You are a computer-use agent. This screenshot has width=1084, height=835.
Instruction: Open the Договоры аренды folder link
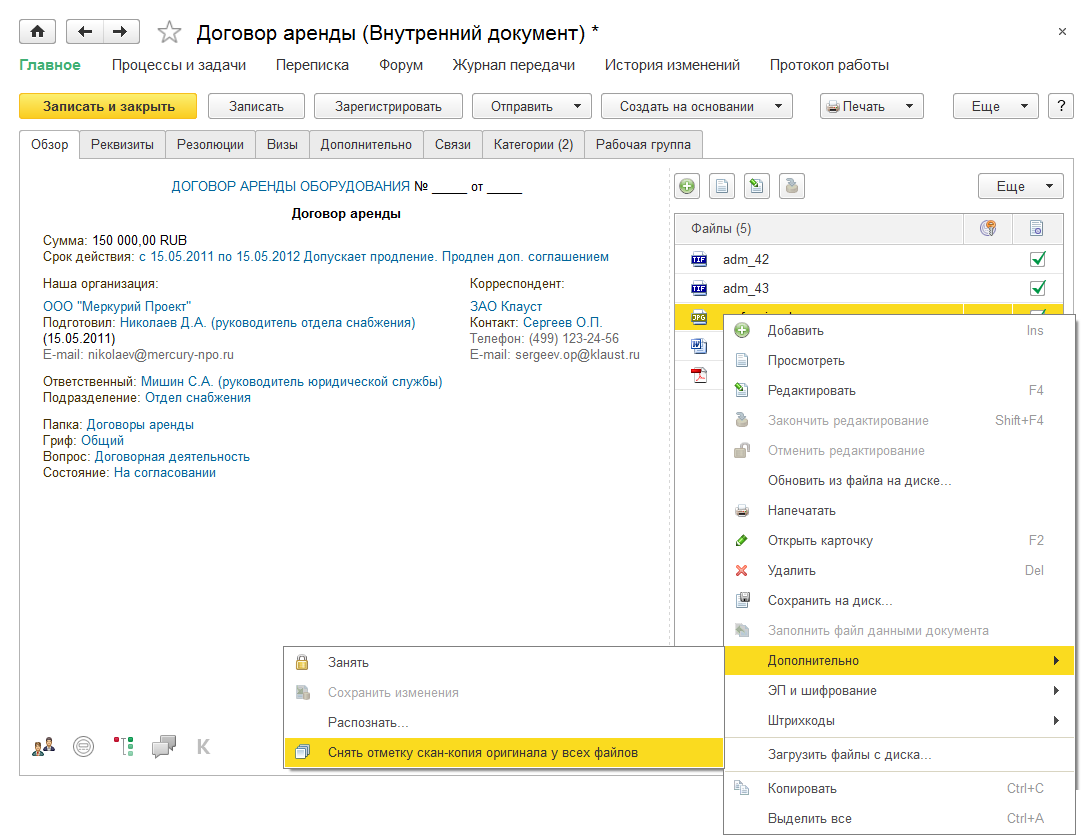140,424
